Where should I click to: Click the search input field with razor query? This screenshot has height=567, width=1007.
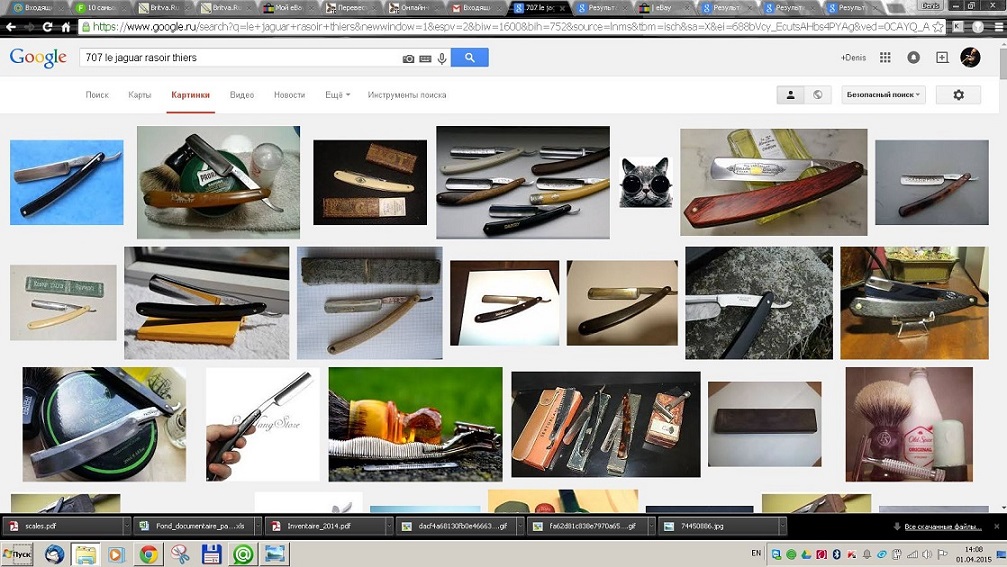click(240, 59)
